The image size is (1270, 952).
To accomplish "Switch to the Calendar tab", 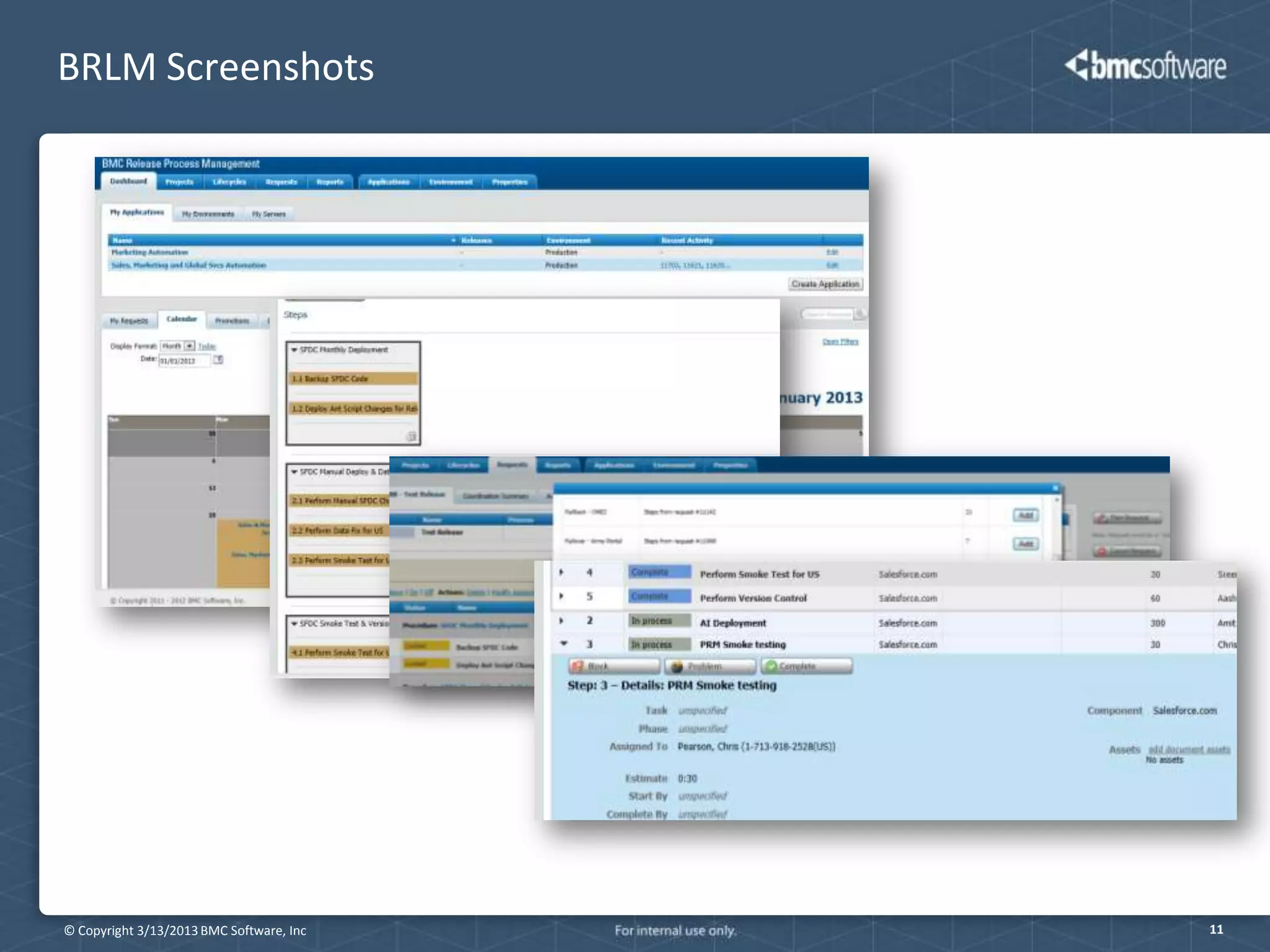I will [182, 319].
